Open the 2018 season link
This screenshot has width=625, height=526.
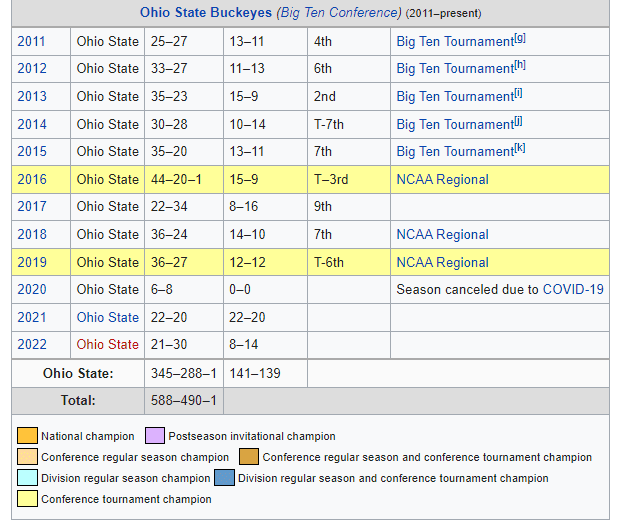[32, 234]
